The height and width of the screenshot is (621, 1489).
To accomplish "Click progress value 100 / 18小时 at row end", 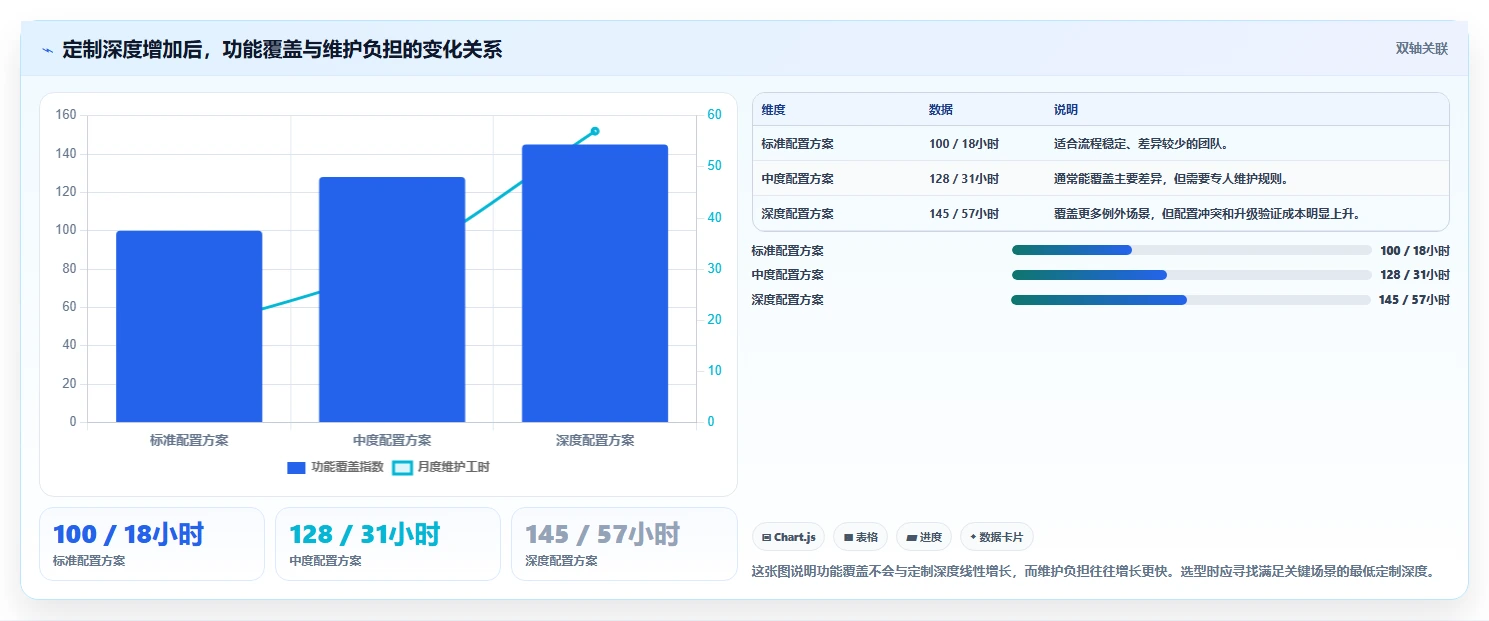I will coord(1414,251).
